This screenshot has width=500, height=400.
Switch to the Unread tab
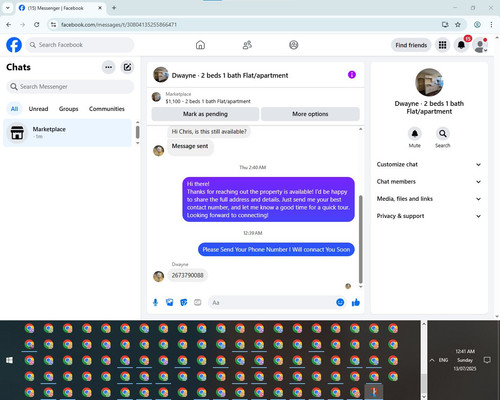pos(38,109)
